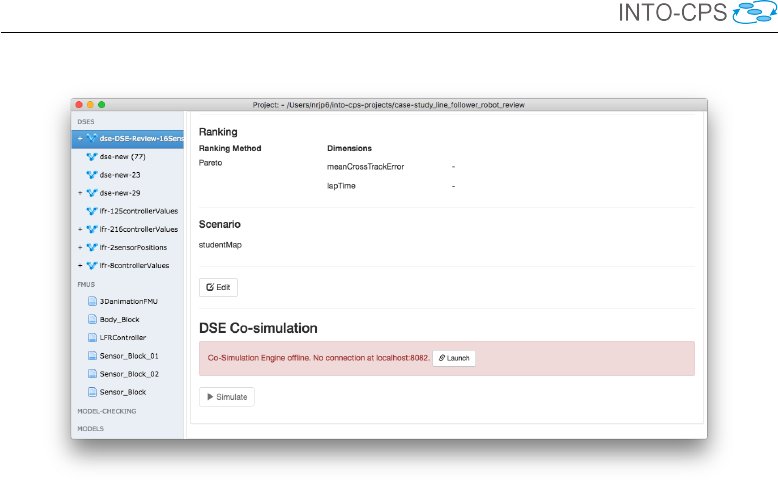This screenshot has height=484, width=778.
Task: Click the dse-new (77) DSE icon
Action: point(92,157)
